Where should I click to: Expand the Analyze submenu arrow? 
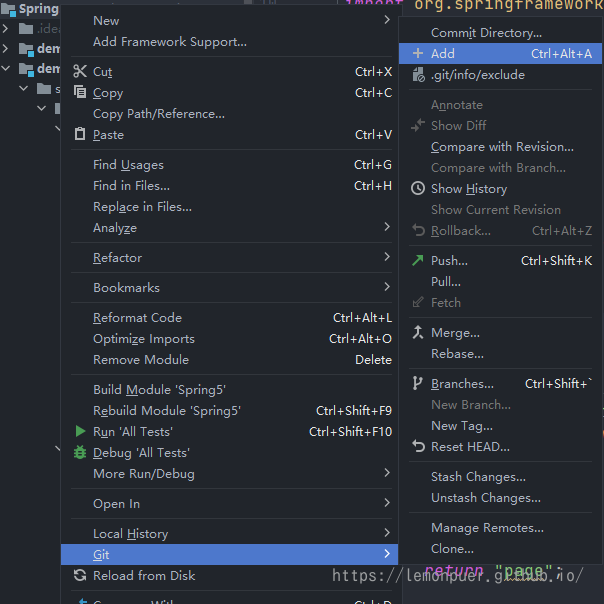click(387, 227)
